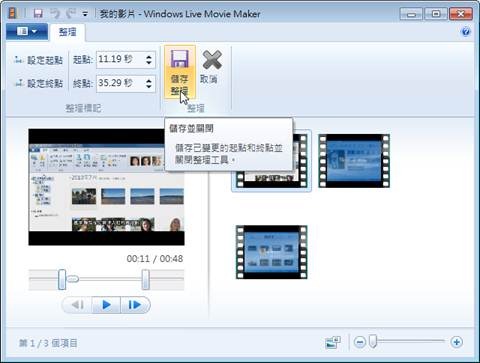Increase end point with up stepper arrow

pyautogui.click(x=149, y=80)
